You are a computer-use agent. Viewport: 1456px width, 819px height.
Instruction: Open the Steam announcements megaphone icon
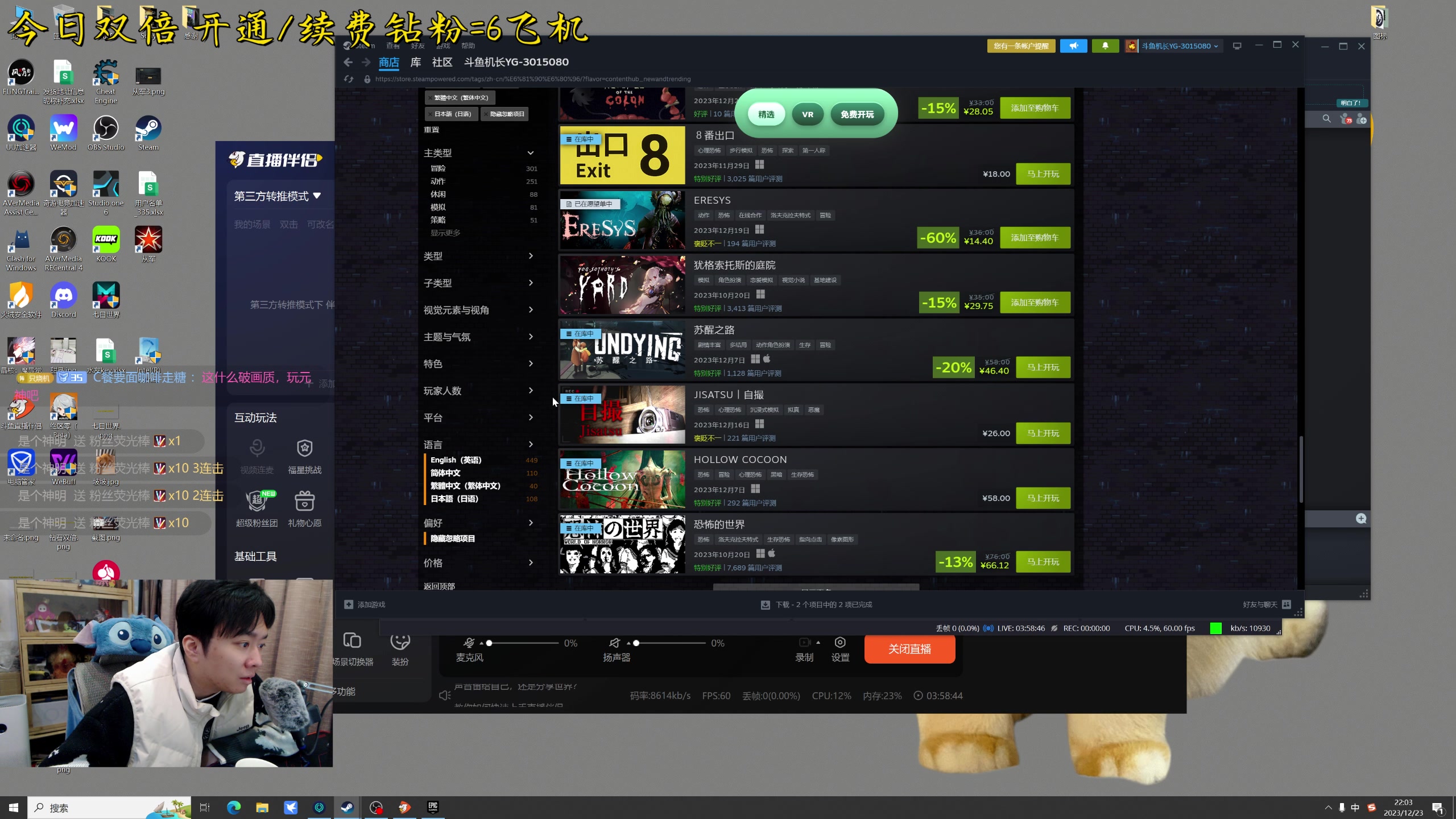click(x=1073, y=46)
